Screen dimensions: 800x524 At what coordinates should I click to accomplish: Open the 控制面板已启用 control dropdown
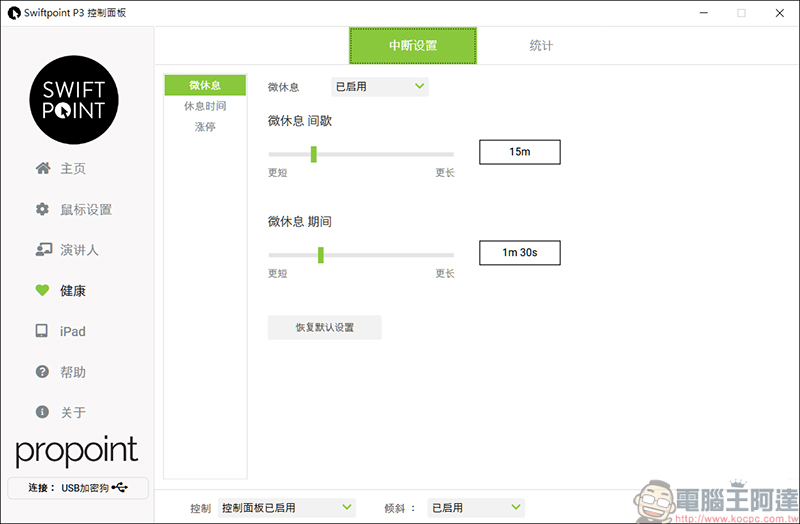point(287,508)
